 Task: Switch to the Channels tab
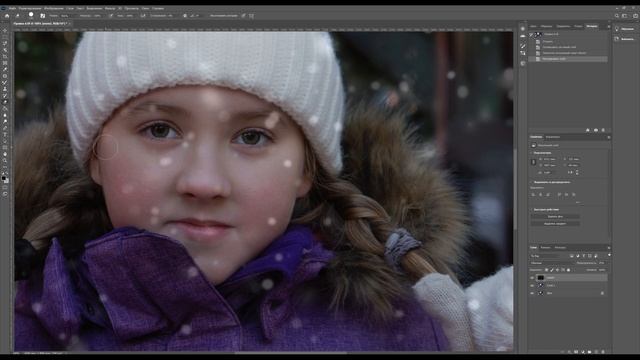[x=546, y=247]
